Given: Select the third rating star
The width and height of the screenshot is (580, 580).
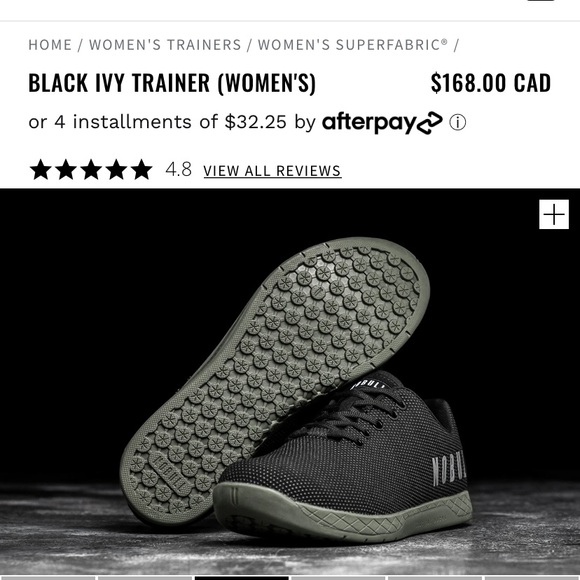Looking at the screenshot, I should coord(91,170).
